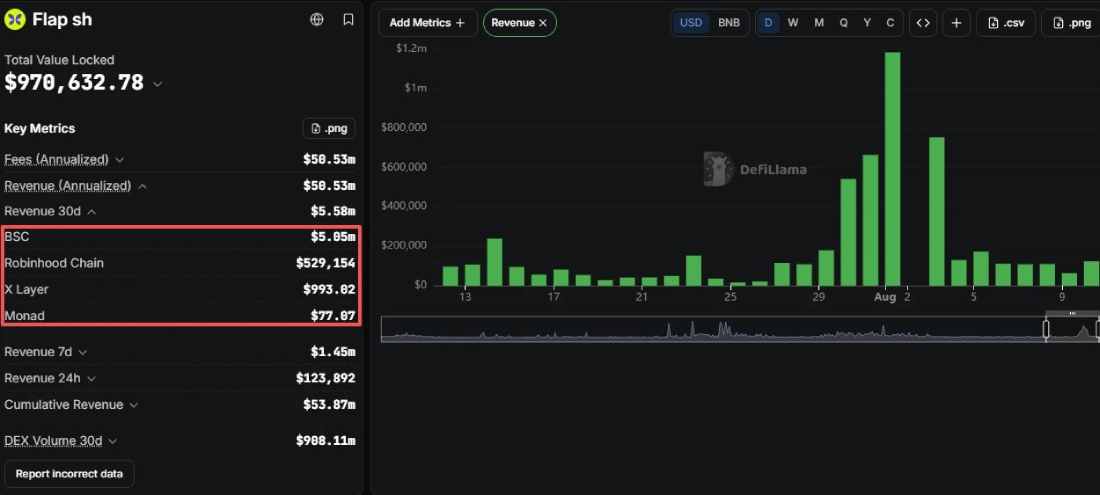Download chart data as .csv
This screenshot has height=495, width=1100.
pyautogui.click(x=1006, y=22)
